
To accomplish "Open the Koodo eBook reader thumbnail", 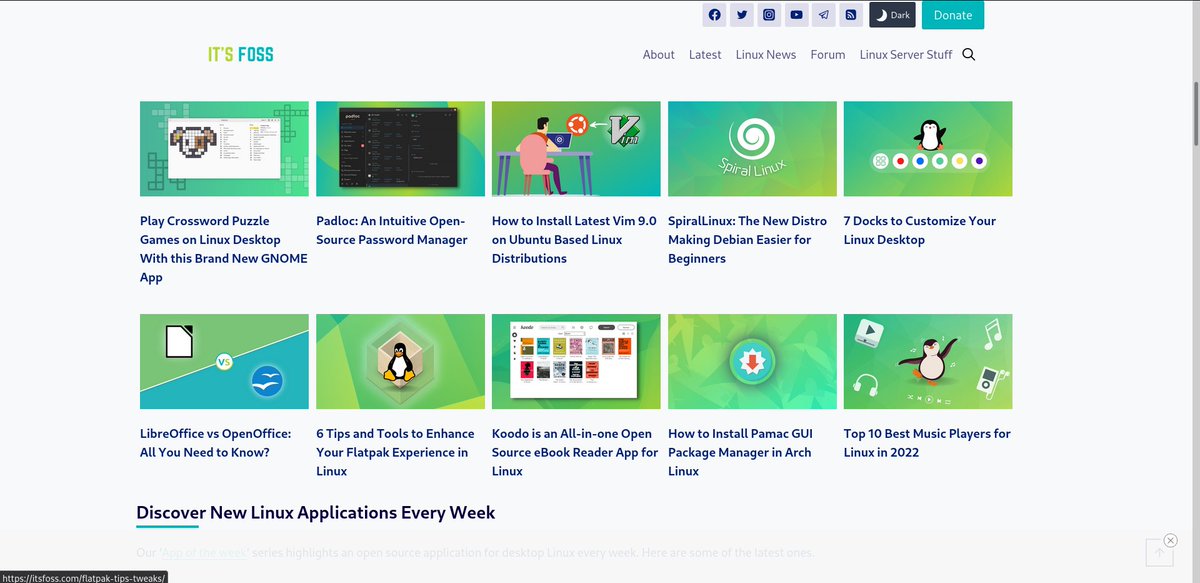I will [x=576, y=361].
